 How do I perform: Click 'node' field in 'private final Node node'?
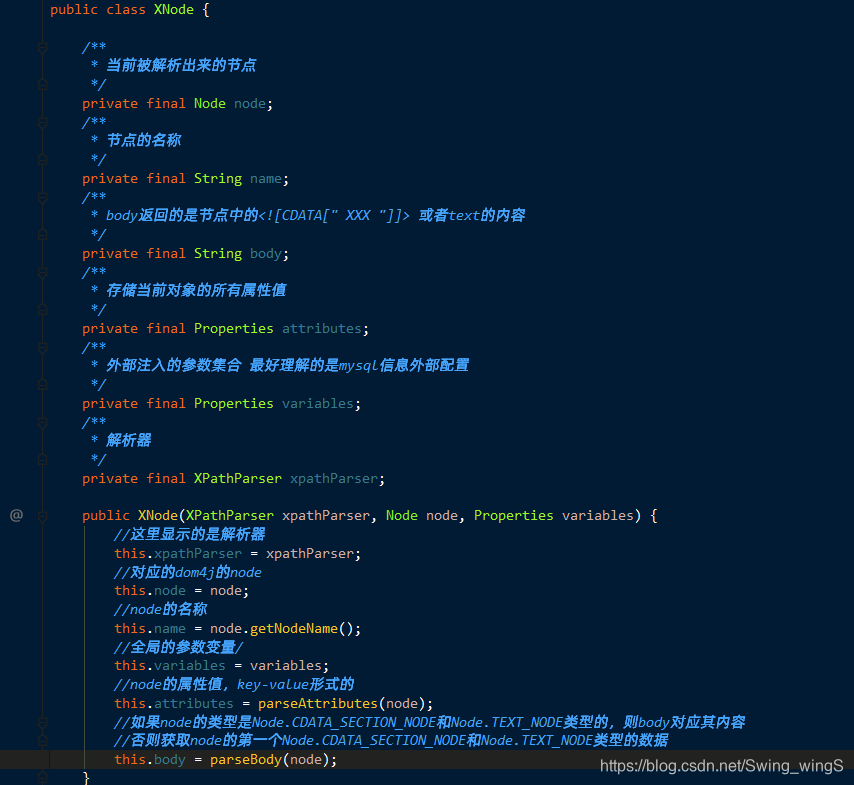[250, 104]
